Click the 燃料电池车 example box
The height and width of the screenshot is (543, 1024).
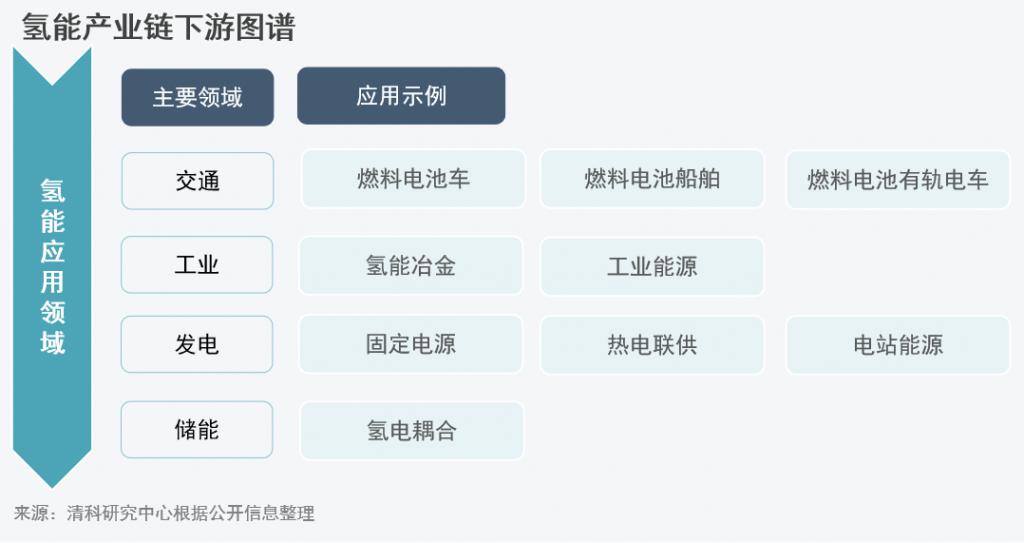(413, 179)
